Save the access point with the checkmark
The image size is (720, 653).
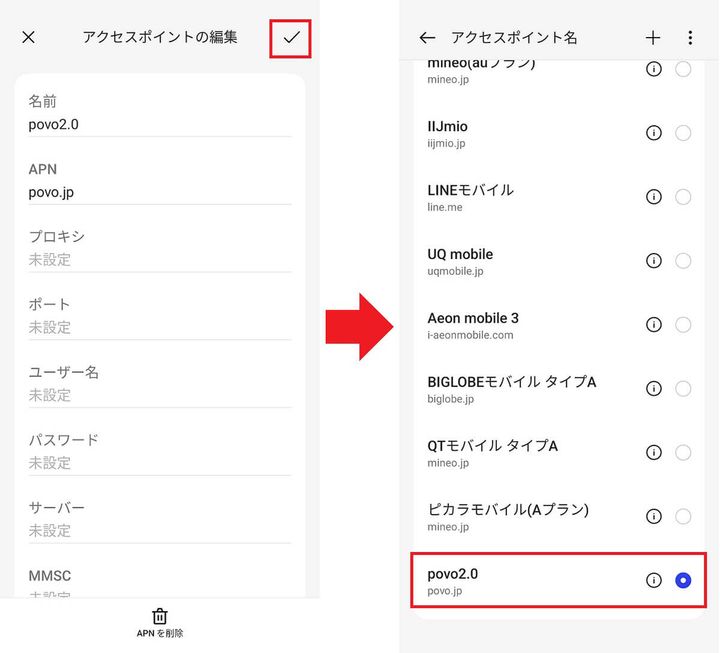coord(291,38)
